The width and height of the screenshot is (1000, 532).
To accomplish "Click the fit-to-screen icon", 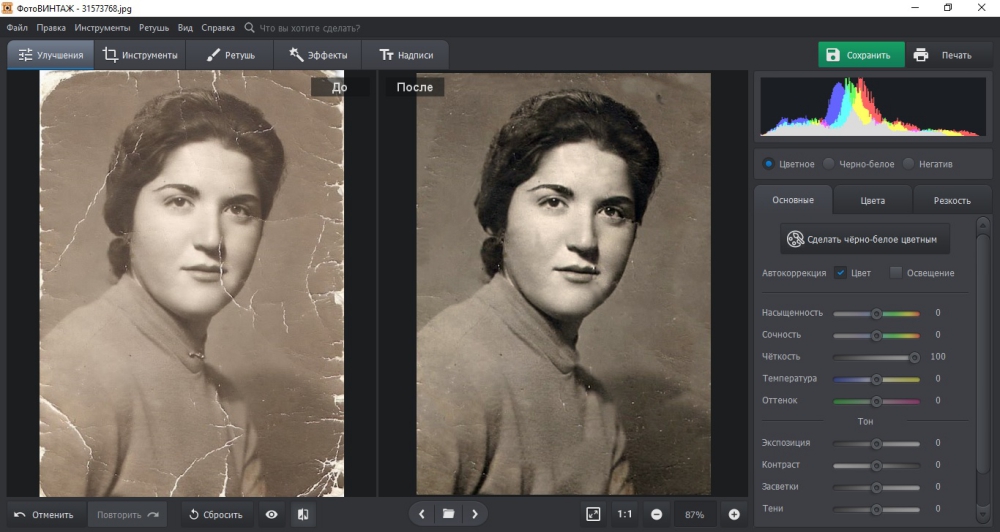I will pyautogui.click(x=593, y=514).
